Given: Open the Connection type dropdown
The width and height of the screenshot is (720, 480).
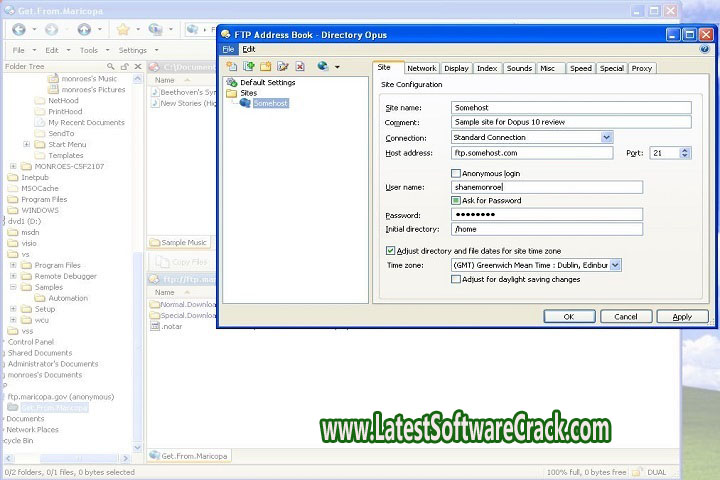Looking at the screenshot, I should (607, 137).
